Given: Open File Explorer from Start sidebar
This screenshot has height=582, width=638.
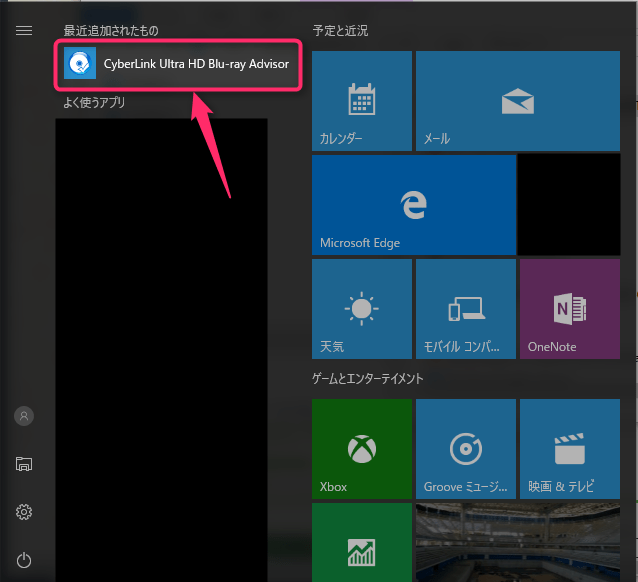Looking at the screenshot, I should point(24,464).
